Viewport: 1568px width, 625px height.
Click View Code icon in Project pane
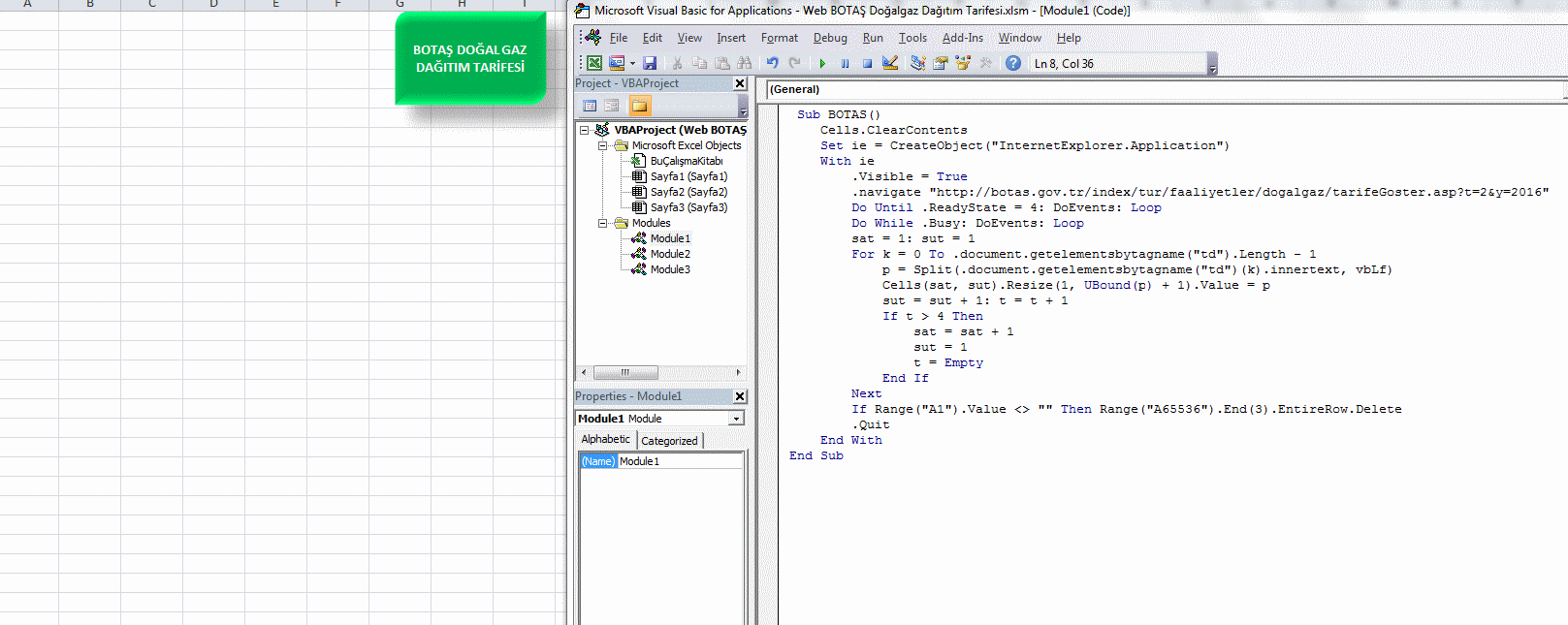click(590, 106)
